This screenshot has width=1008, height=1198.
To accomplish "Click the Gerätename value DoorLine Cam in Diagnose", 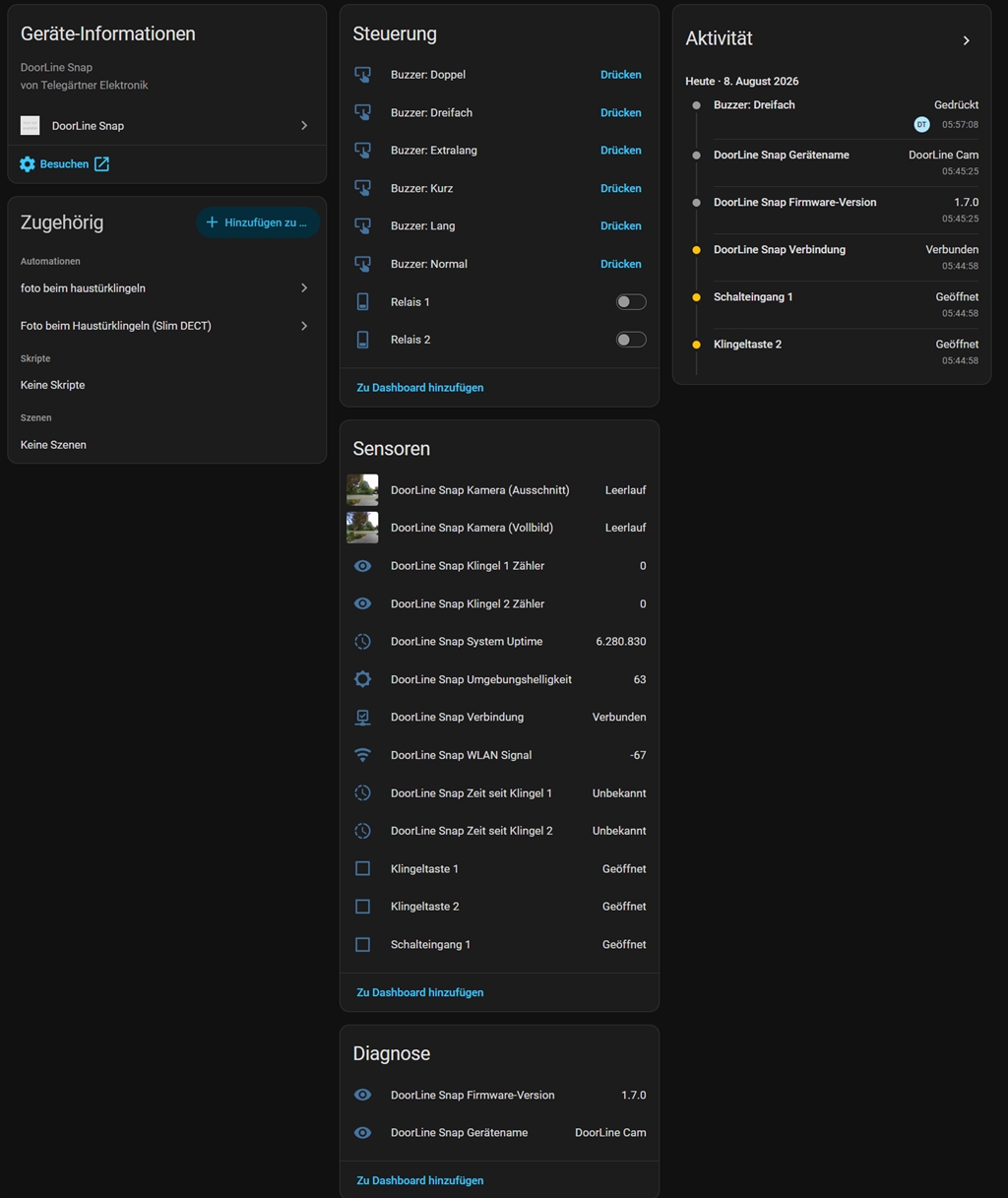I will pos(610,1133).
